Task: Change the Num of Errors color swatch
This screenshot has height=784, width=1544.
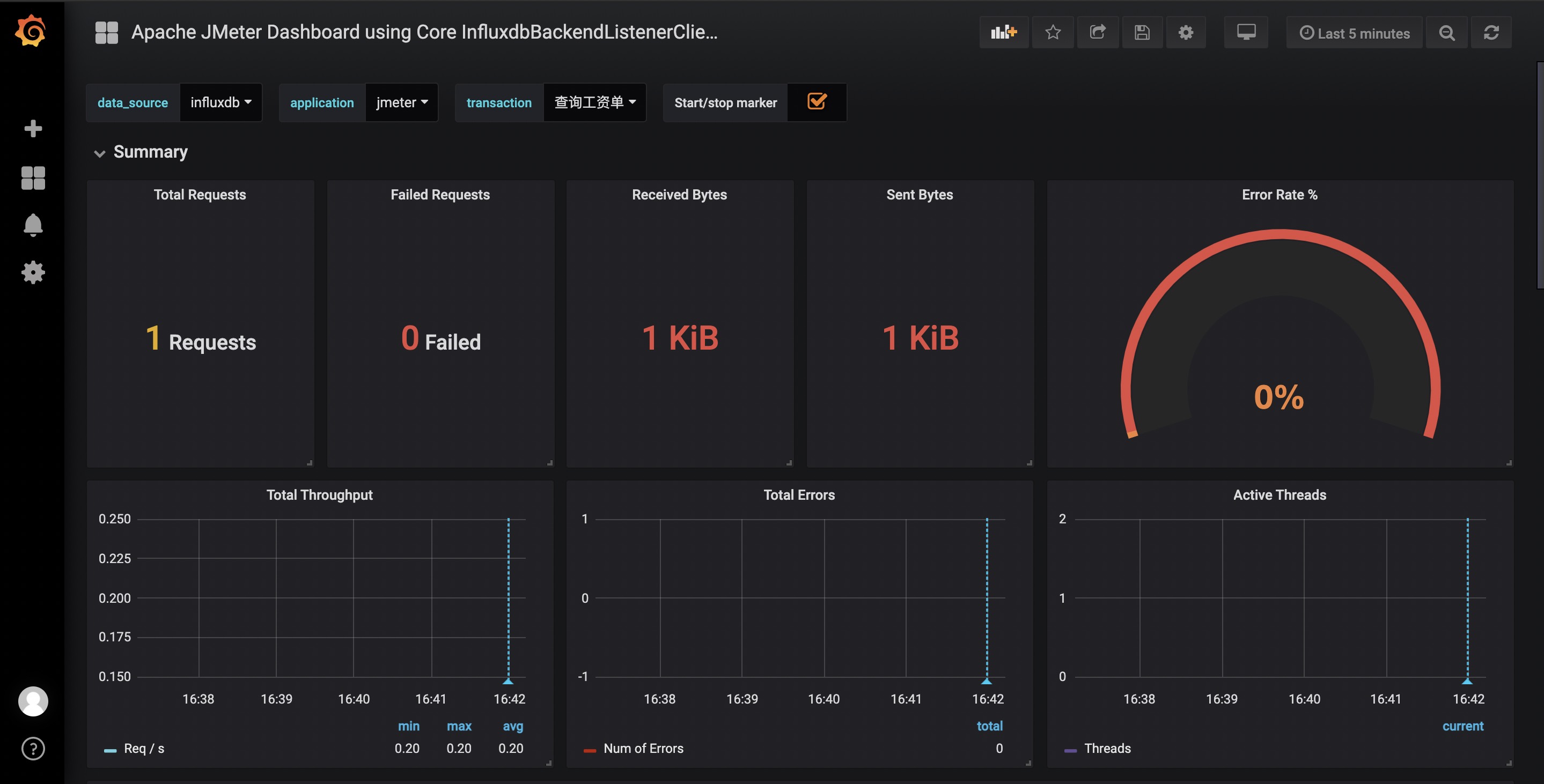Action: coord(590,750)
